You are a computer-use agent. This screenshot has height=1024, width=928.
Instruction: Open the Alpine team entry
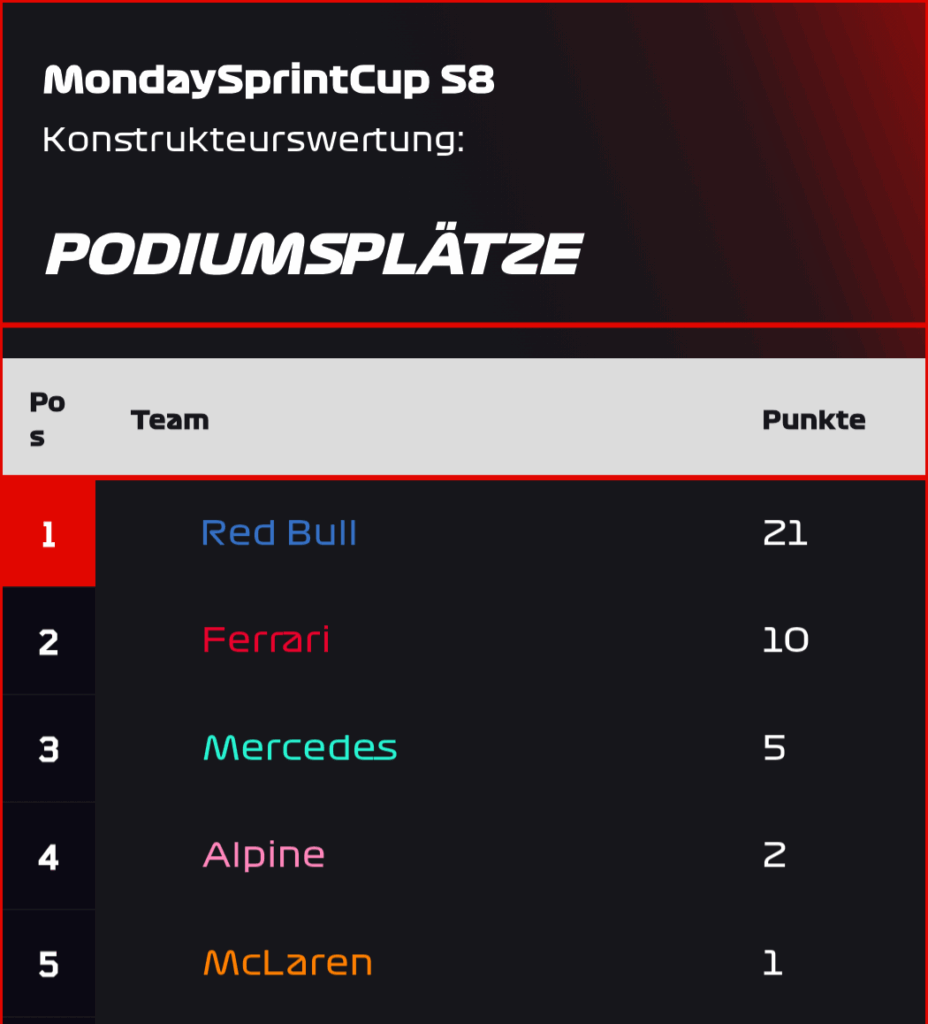(x=264, y=856)
